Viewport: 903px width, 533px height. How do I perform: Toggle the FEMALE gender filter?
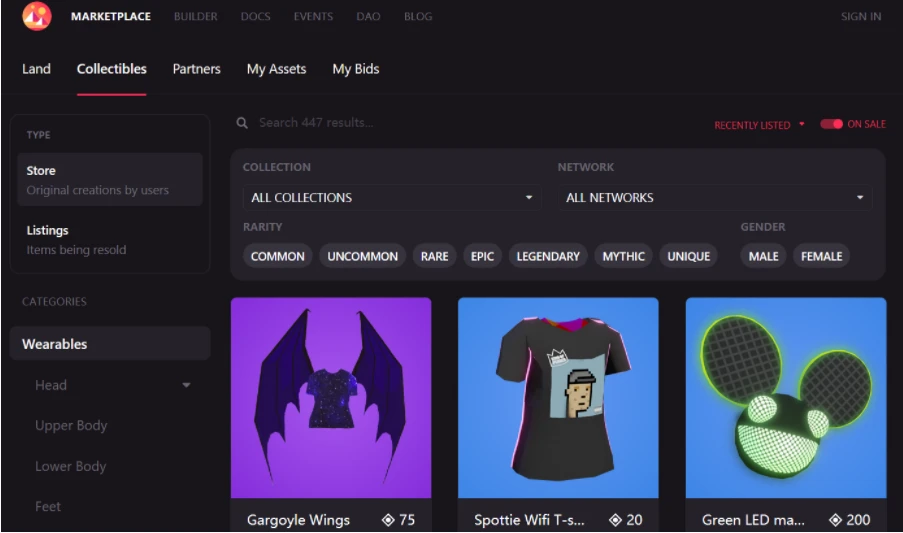point(821,256)
